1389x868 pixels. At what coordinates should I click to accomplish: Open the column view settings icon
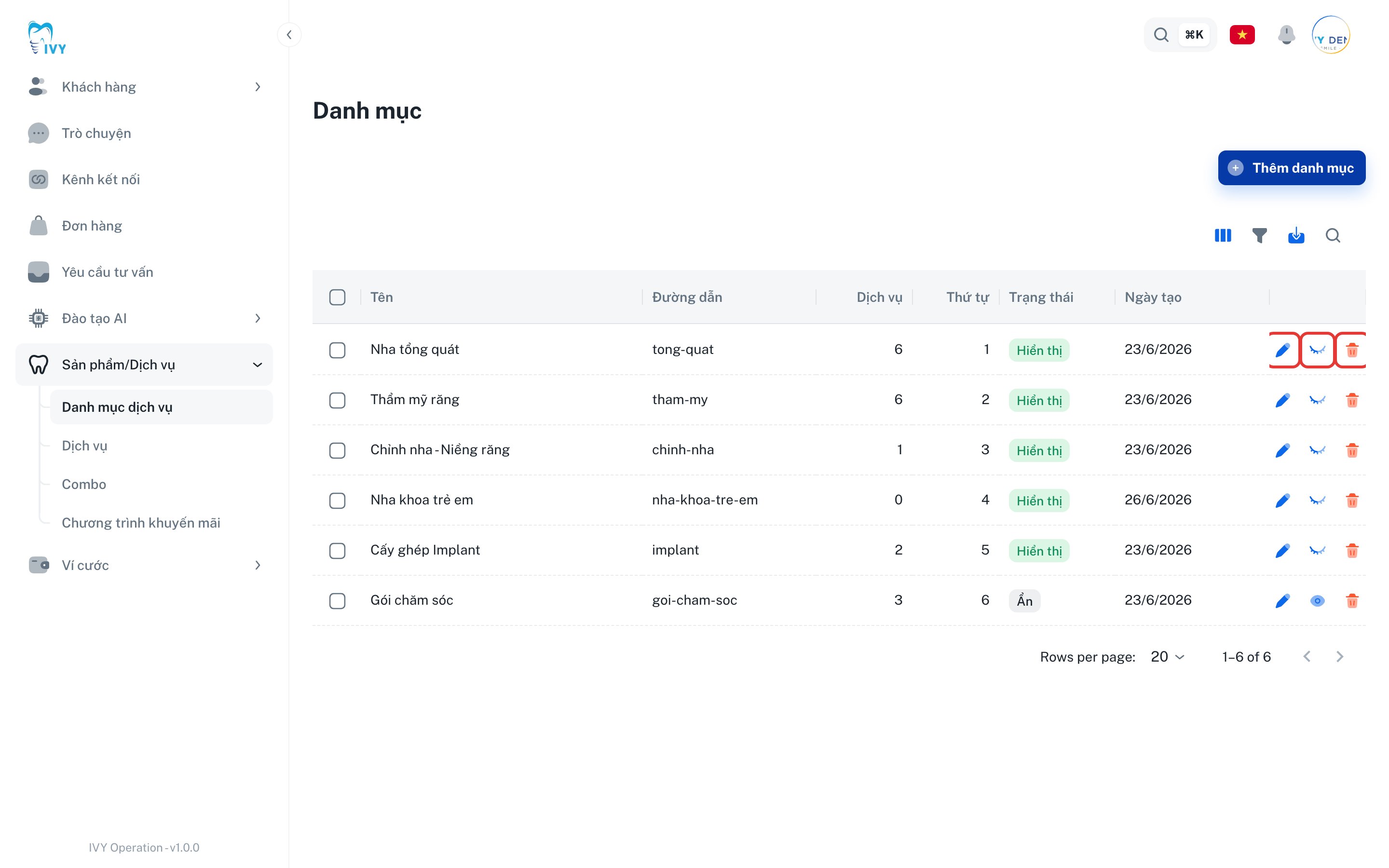pos(1223,235)
